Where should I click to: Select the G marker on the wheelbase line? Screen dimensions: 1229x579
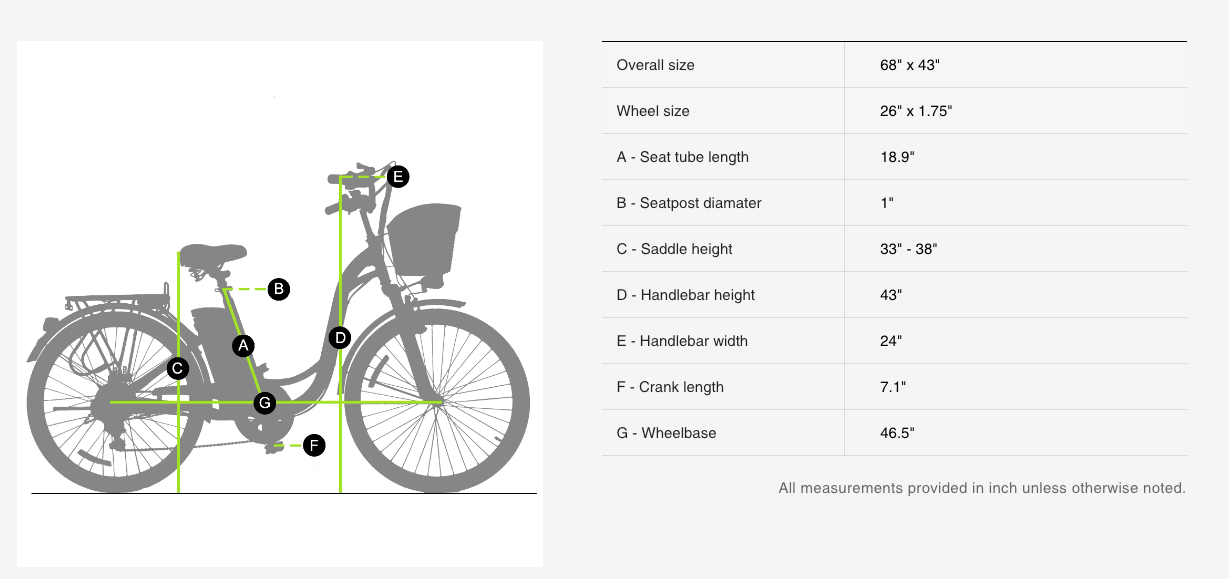pos(264,403)
